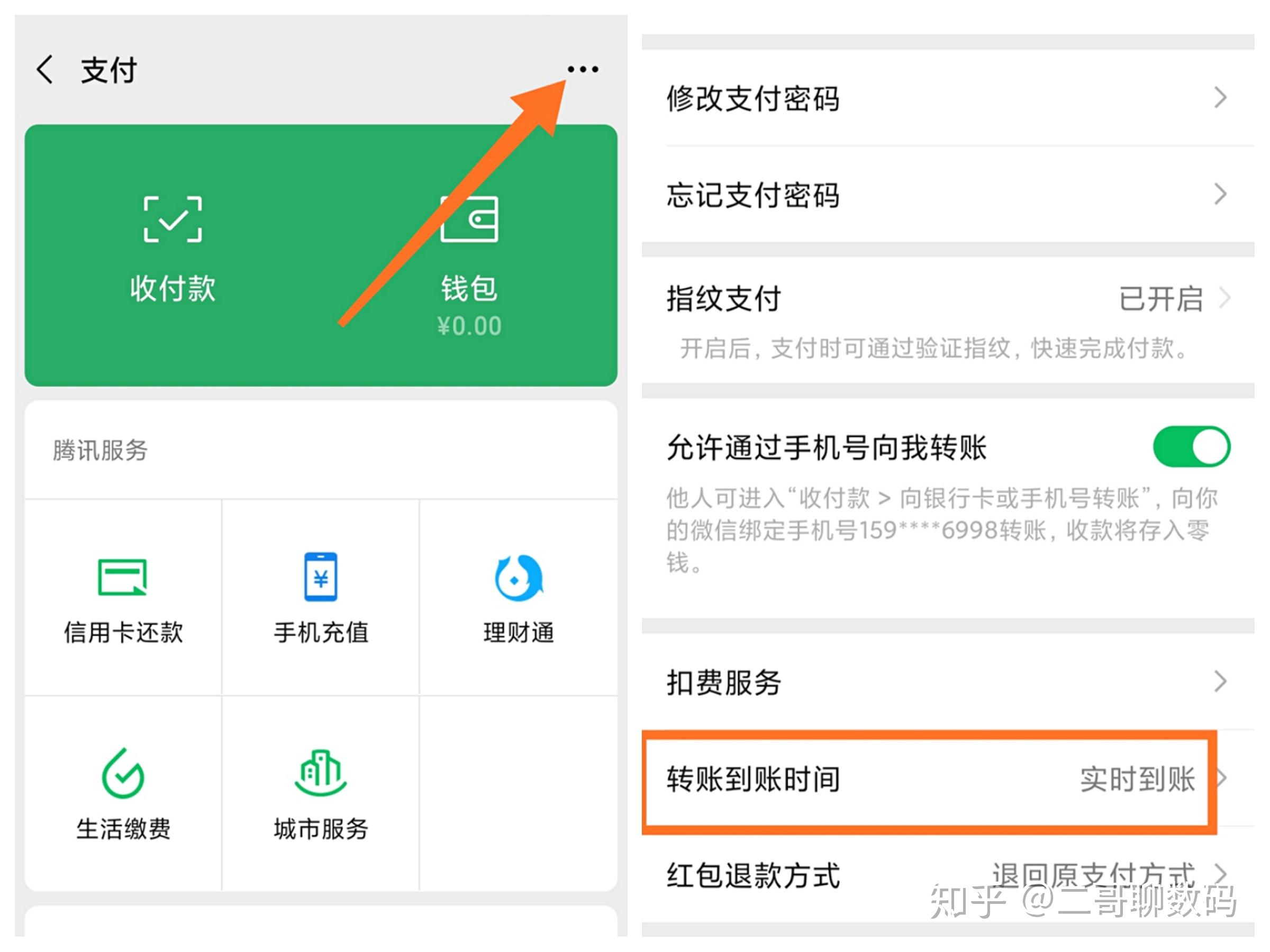Open 忘记支付密码 entry

tap(947, 194)
